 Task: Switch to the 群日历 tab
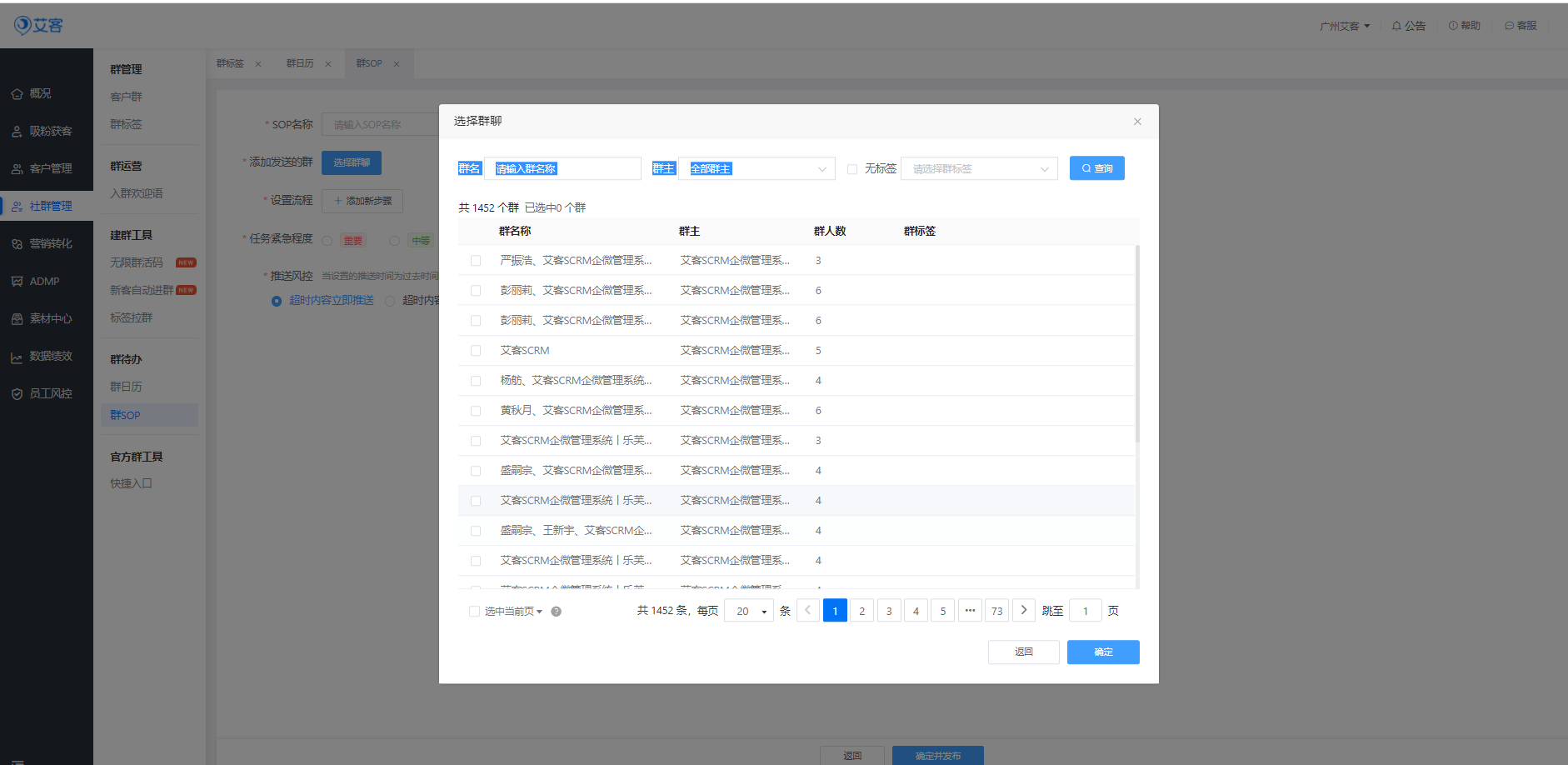pos(300,63)
